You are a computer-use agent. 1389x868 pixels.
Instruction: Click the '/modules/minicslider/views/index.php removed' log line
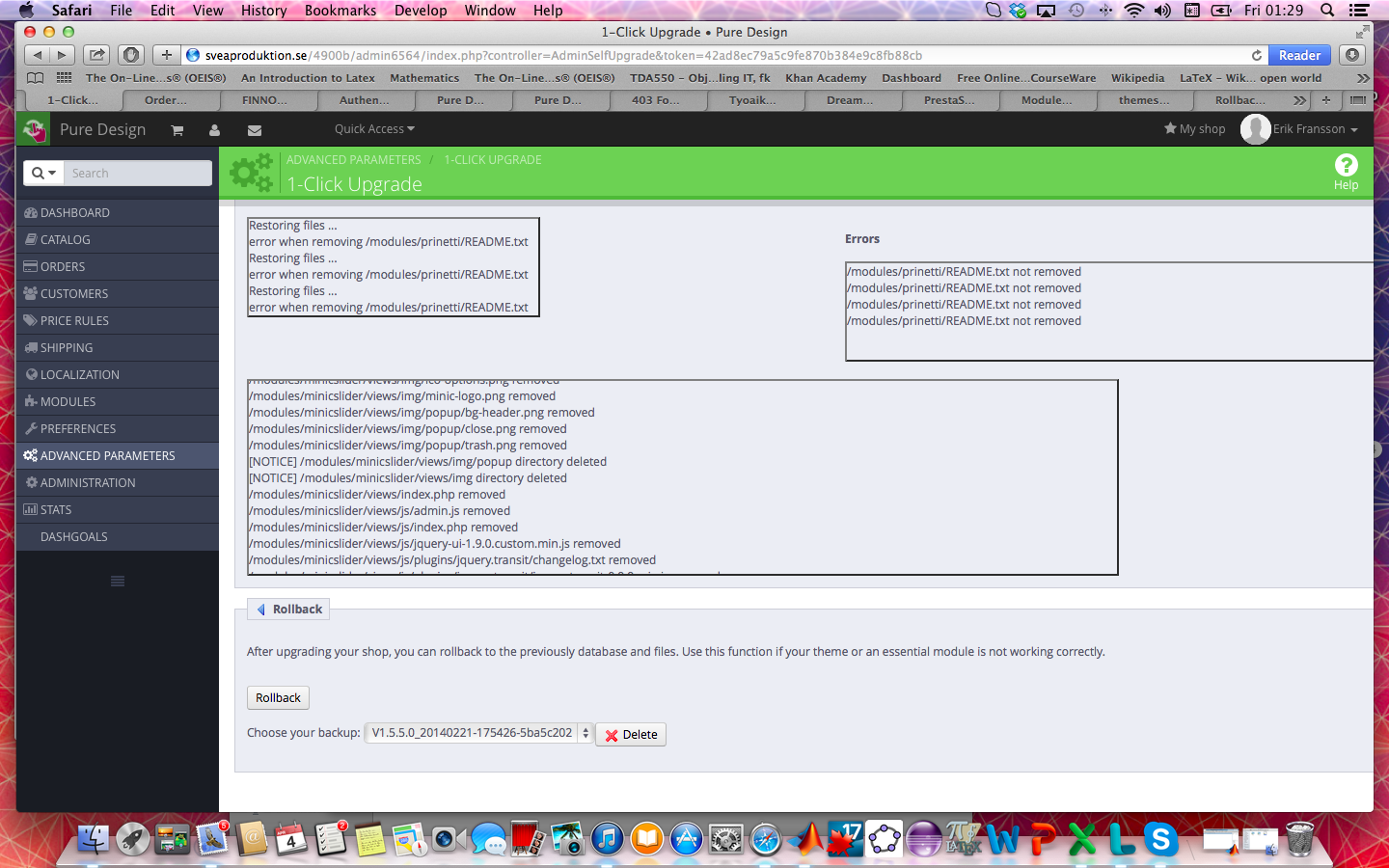pos(377,495)
